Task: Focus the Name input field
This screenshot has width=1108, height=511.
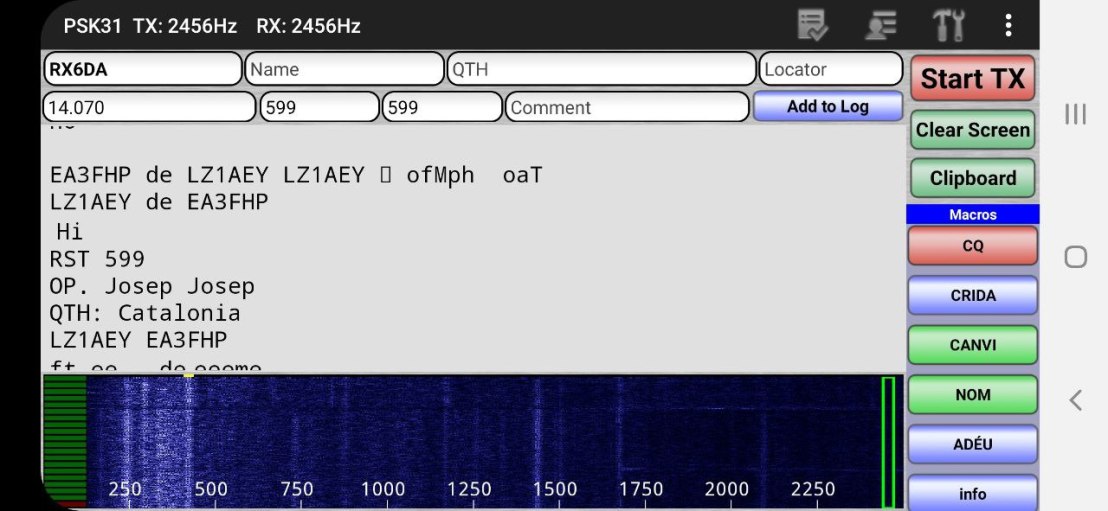Action: (344, 70)
